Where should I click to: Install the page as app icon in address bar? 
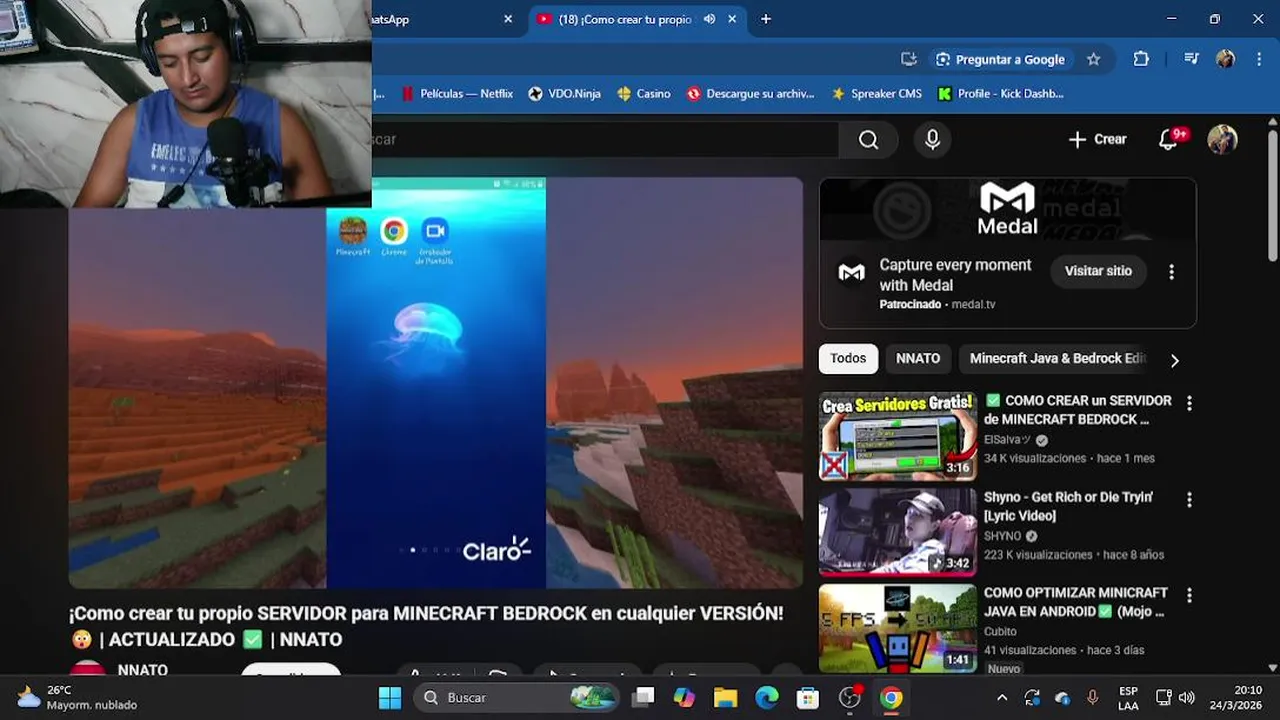(x=908, y=59)
